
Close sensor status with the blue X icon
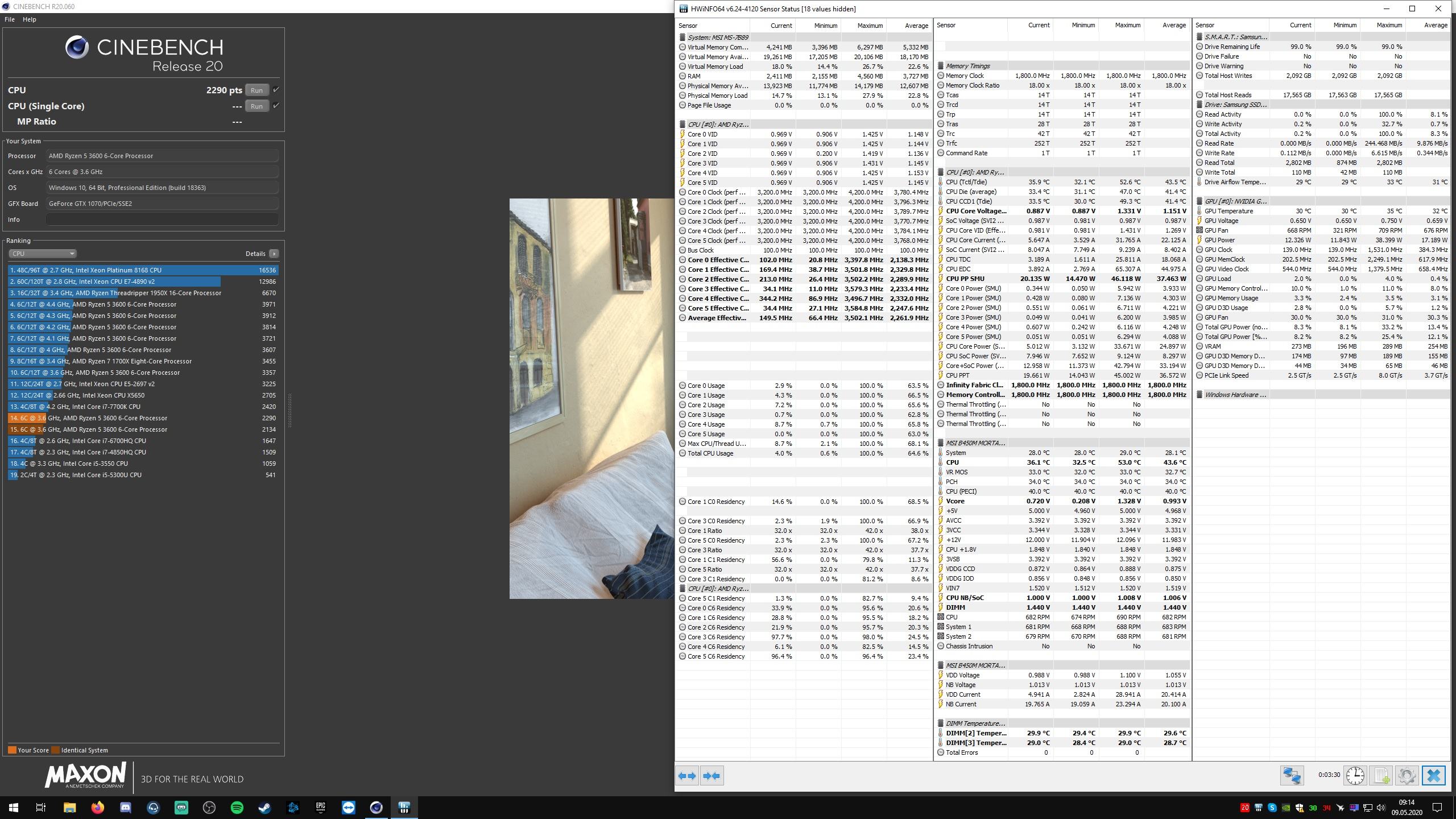(1433, 776)
